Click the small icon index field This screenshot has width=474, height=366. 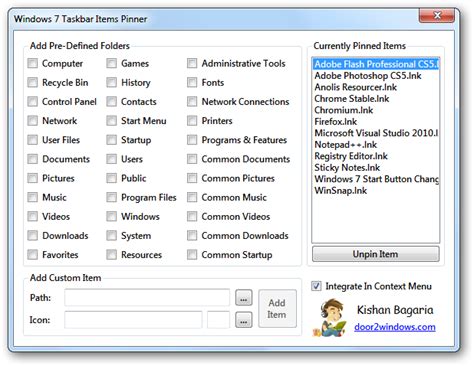click(218, 320)
